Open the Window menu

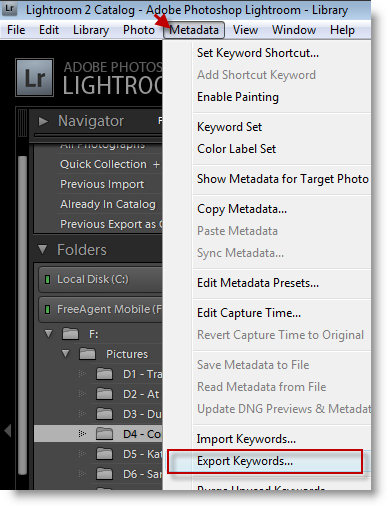click(x=294, y=30)
